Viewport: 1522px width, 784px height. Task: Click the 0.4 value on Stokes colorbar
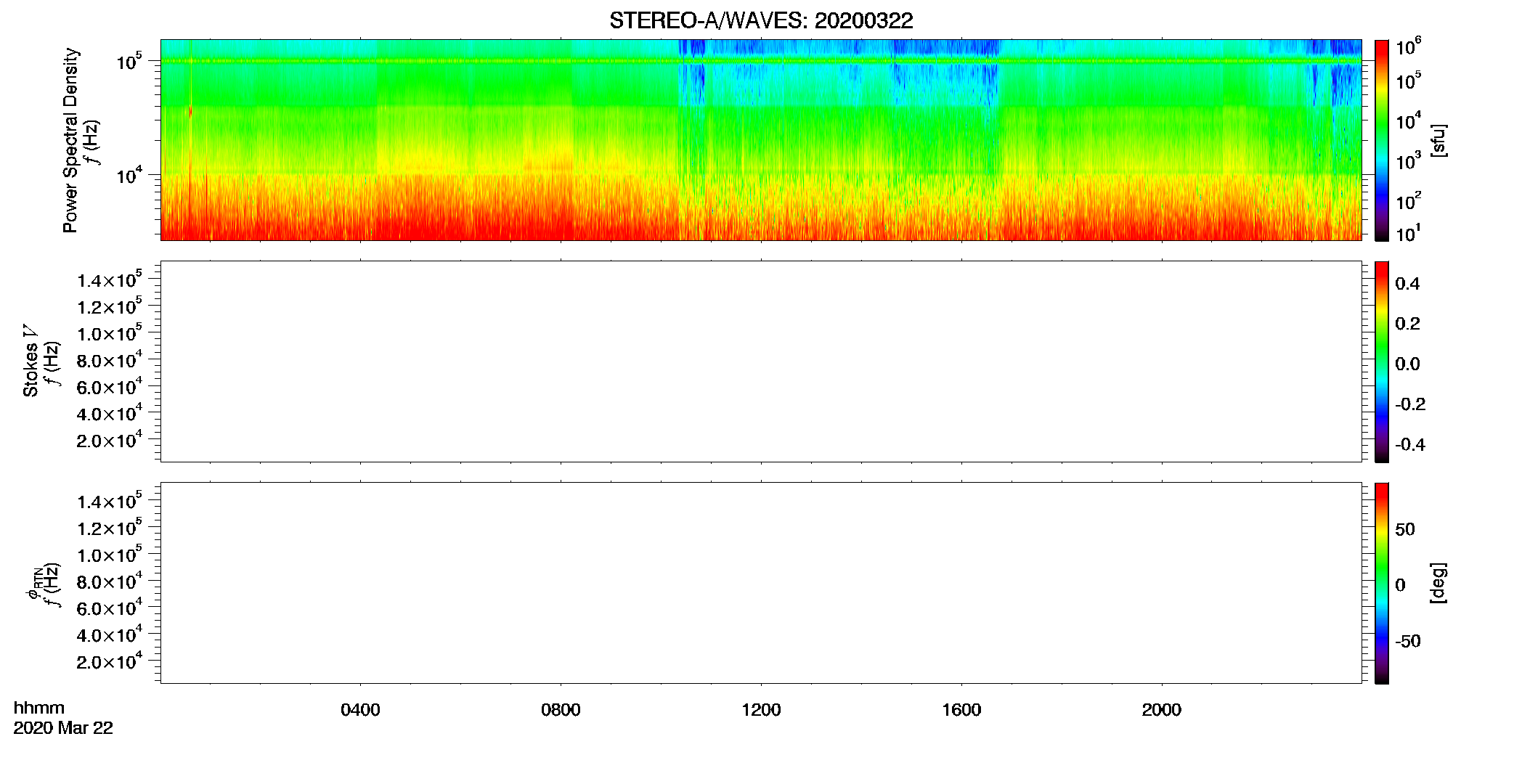point(1407,284)
